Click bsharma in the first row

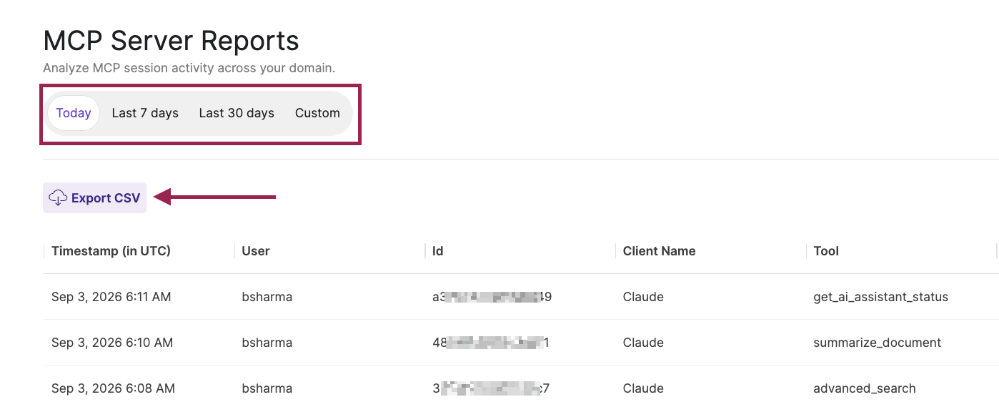click(x=267, y=297)
